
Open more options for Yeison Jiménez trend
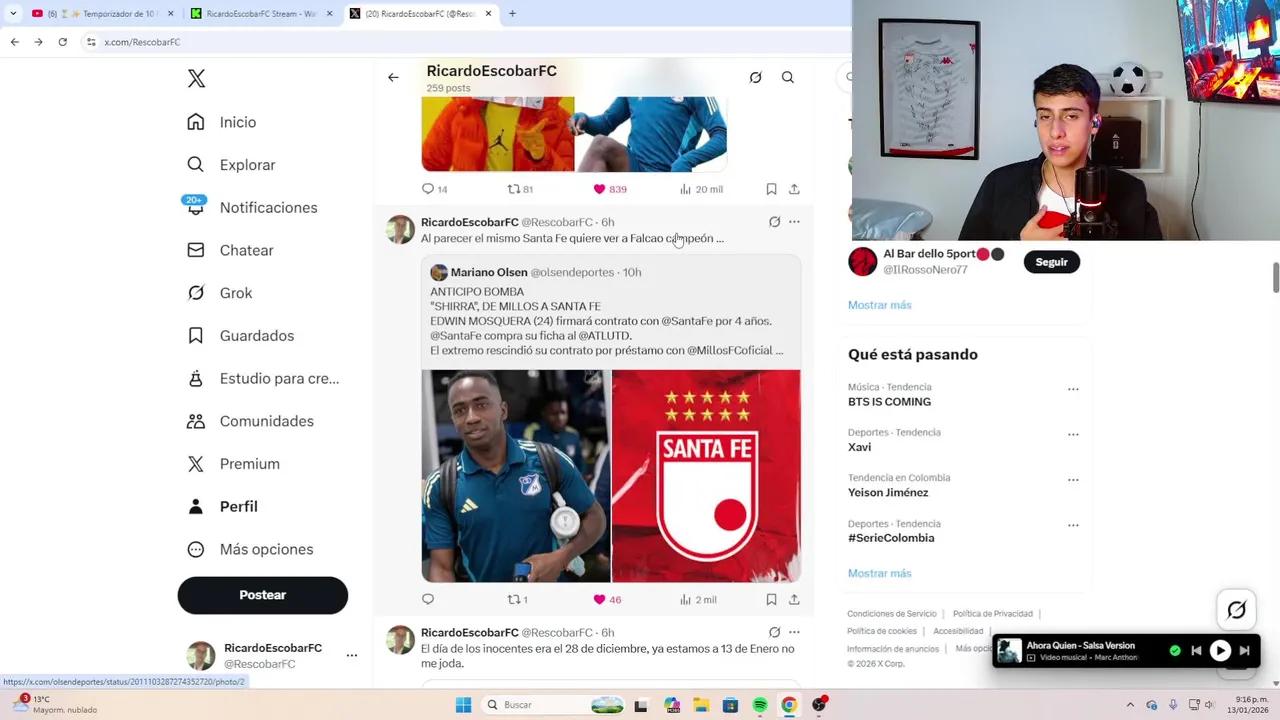tap(1073, 480)
